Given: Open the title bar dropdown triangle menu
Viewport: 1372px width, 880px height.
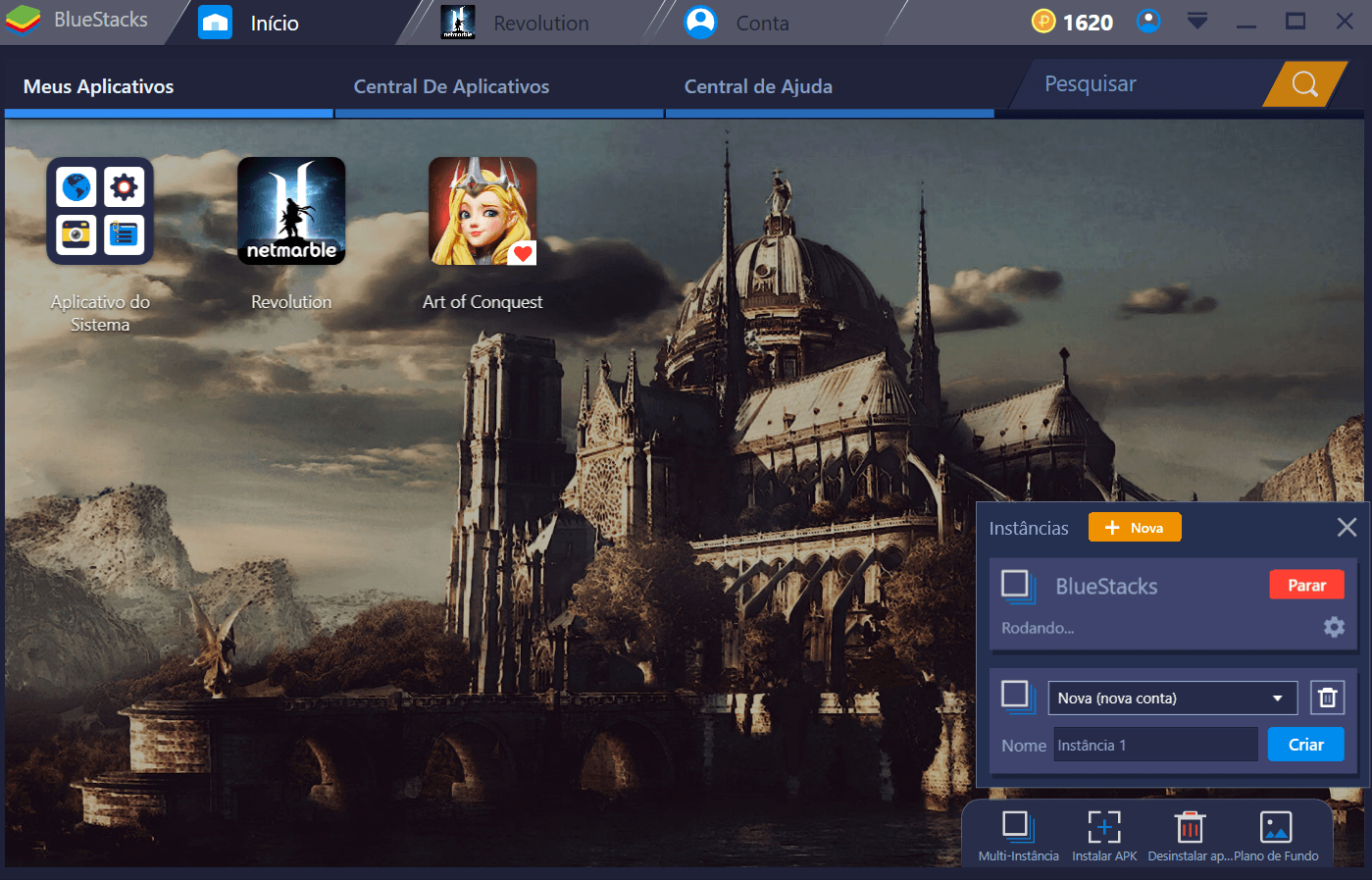Looking at the screenshot, I should (x=1197, y=21).
